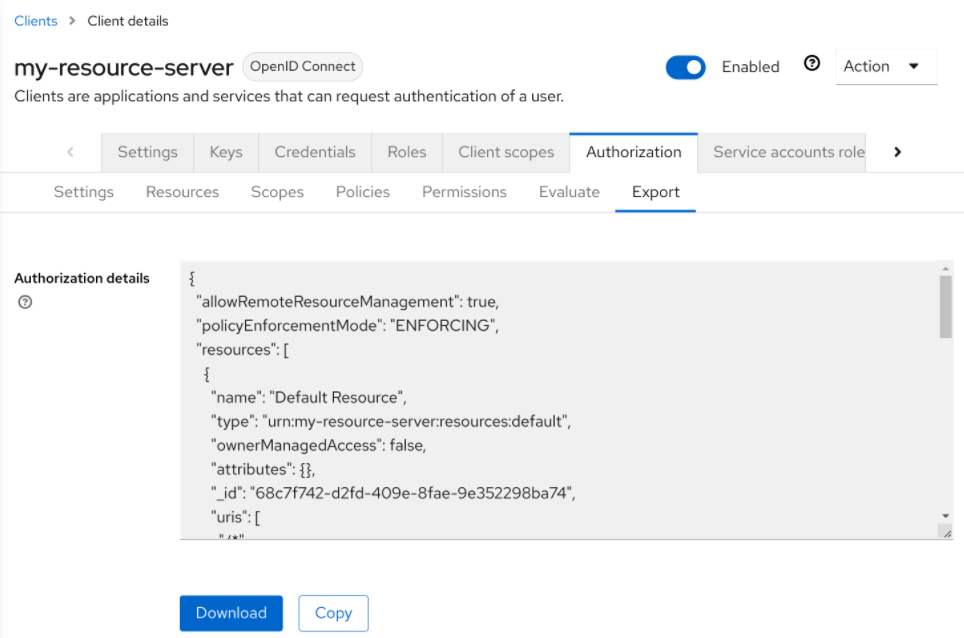Download the authorization details JSON
This screenshot has width=964, height=638.
point(231,613)
